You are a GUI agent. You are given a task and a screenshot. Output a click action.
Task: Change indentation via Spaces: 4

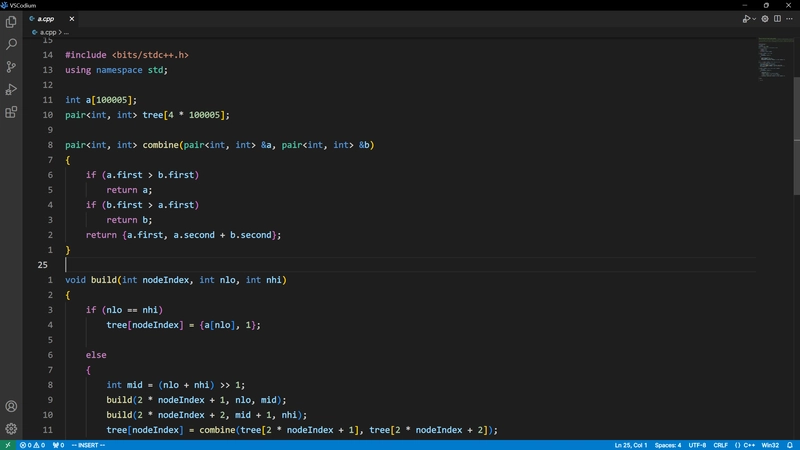point(668,445)
